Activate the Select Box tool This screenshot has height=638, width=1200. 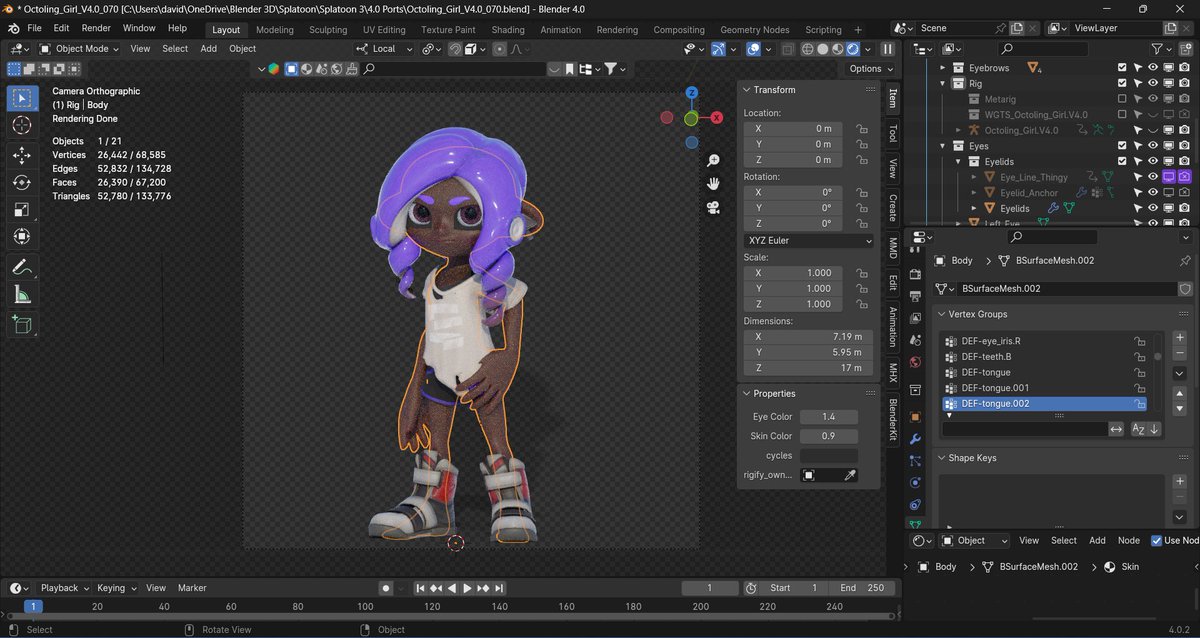pos(22,98)
